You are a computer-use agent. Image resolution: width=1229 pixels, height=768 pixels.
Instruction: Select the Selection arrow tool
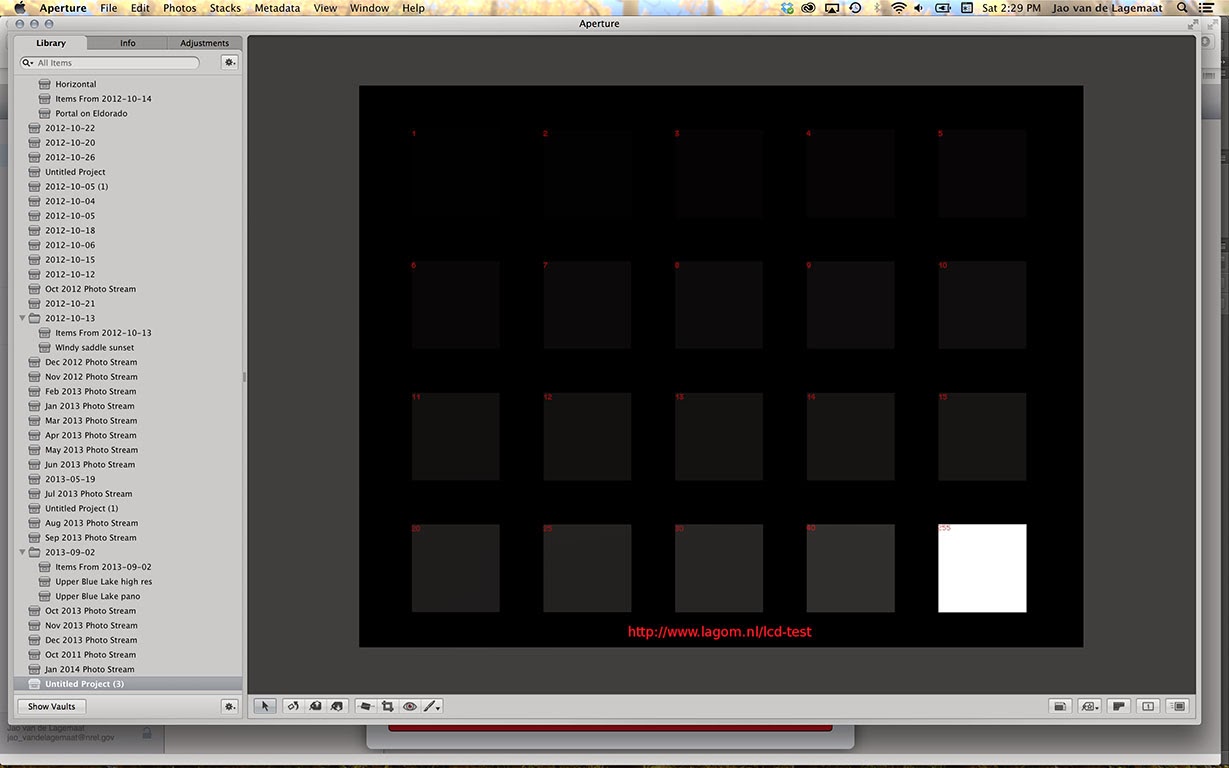click(265, 706)
